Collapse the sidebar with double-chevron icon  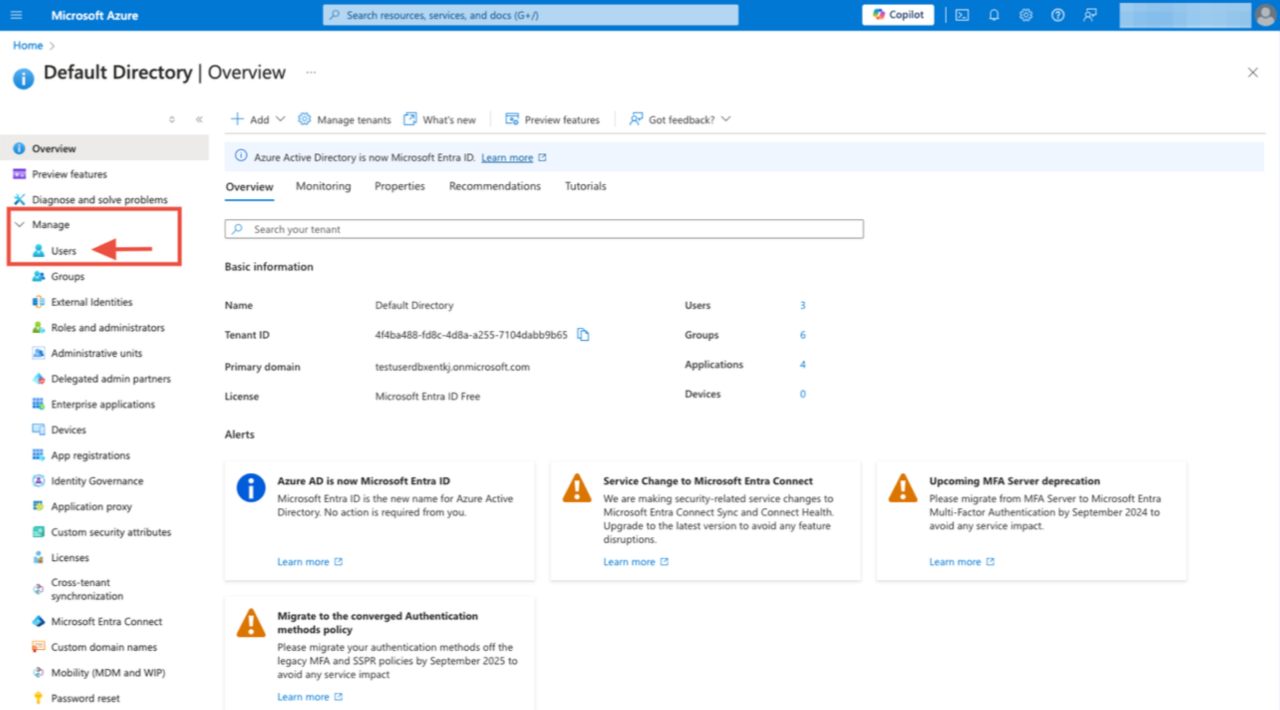coord(199,119)
